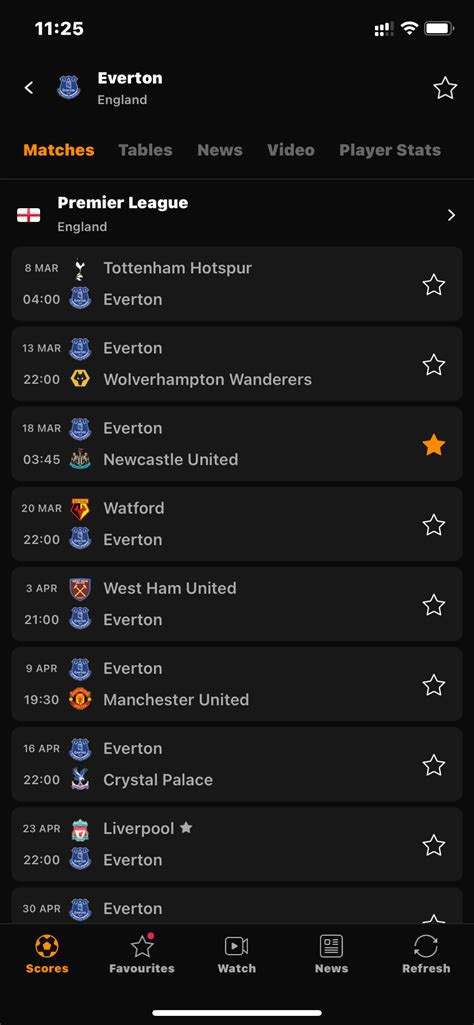The width and height of the screenshot is (474, 1025).
Task: Open the Video tab
Action: (291, 150)
